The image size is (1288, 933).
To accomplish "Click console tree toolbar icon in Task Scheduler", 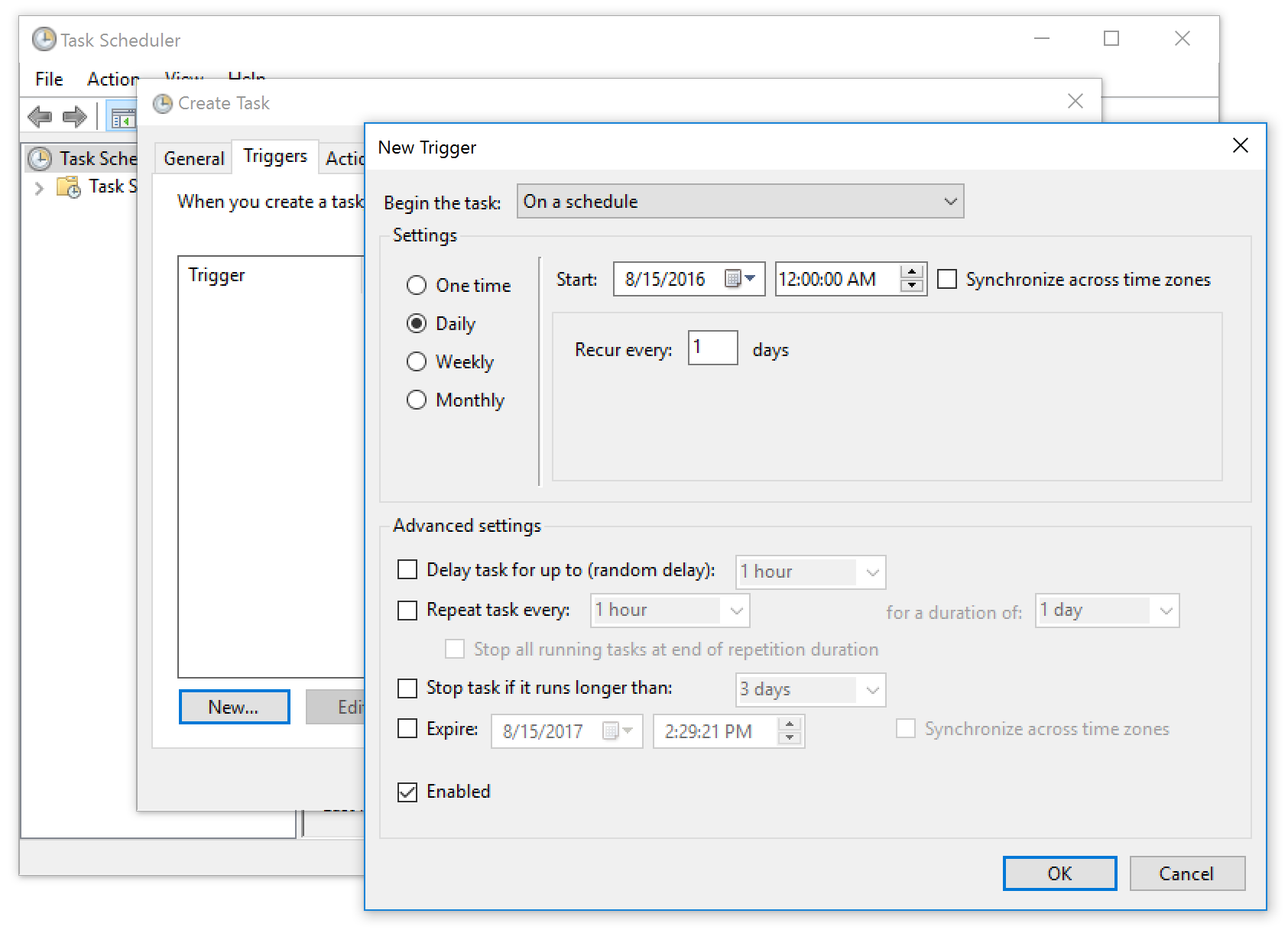I will pos(122,118).
